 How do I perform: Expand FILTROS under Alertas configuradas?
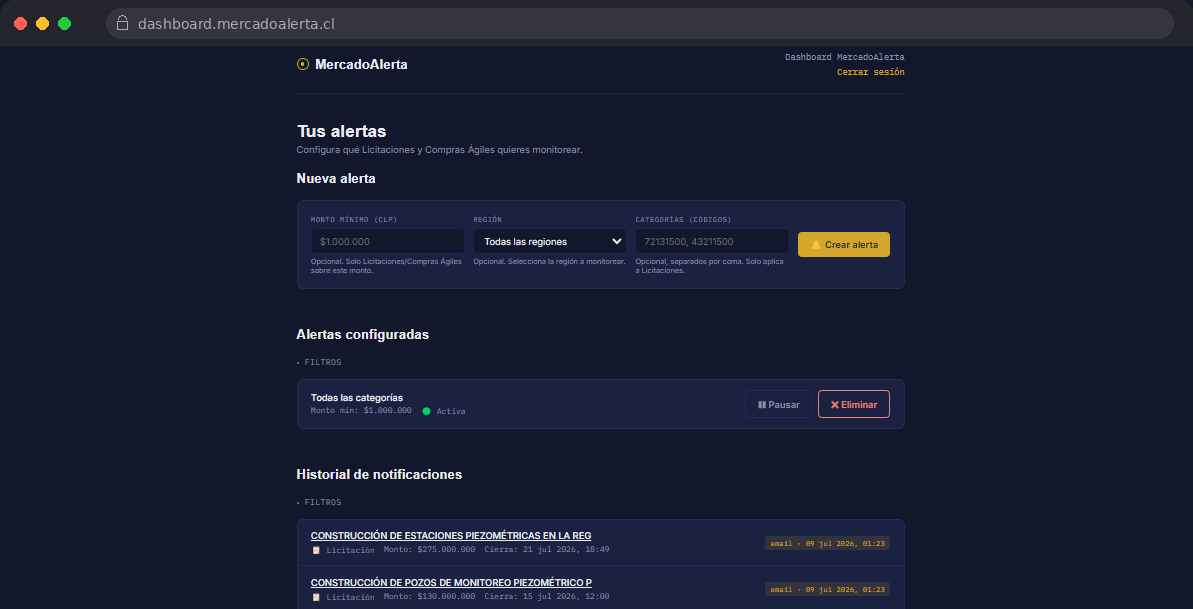[320, 362]
